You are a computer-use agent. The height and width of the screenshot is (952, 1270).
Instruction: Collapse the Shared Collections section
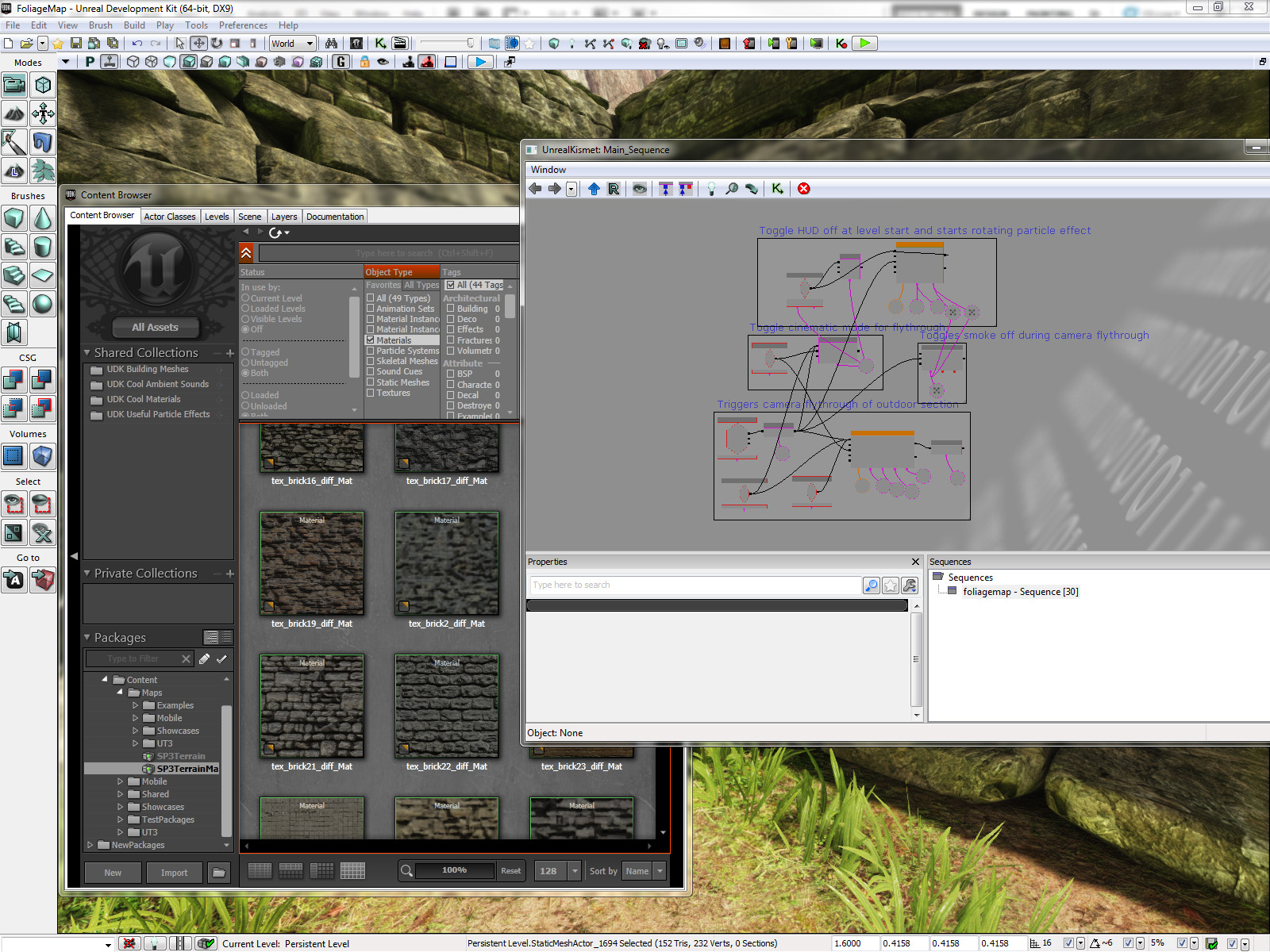[x=87, y=352]
